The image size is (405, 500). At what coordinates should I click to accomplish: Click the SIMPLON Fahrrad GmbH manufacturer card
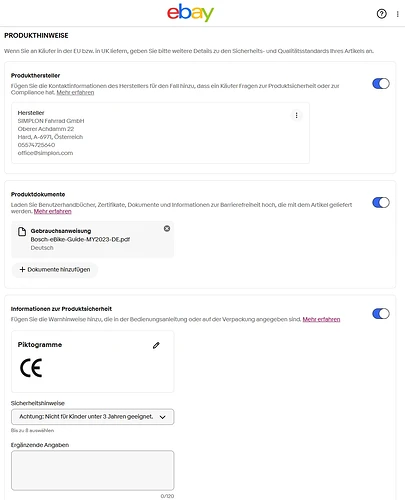pyautogui.click(x=160, y=133)
